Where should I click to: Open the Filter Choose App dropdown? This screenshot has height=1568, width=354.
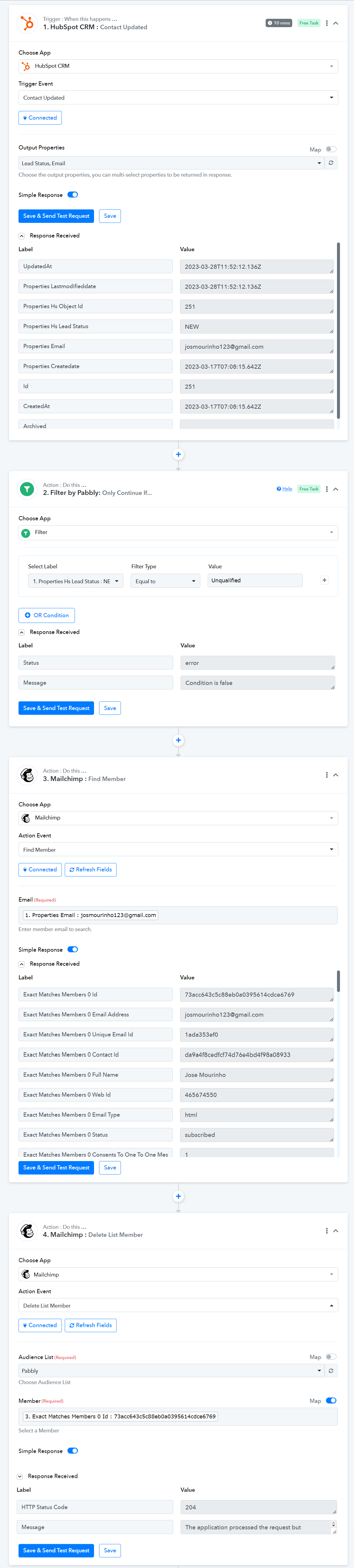coord(178,533)
